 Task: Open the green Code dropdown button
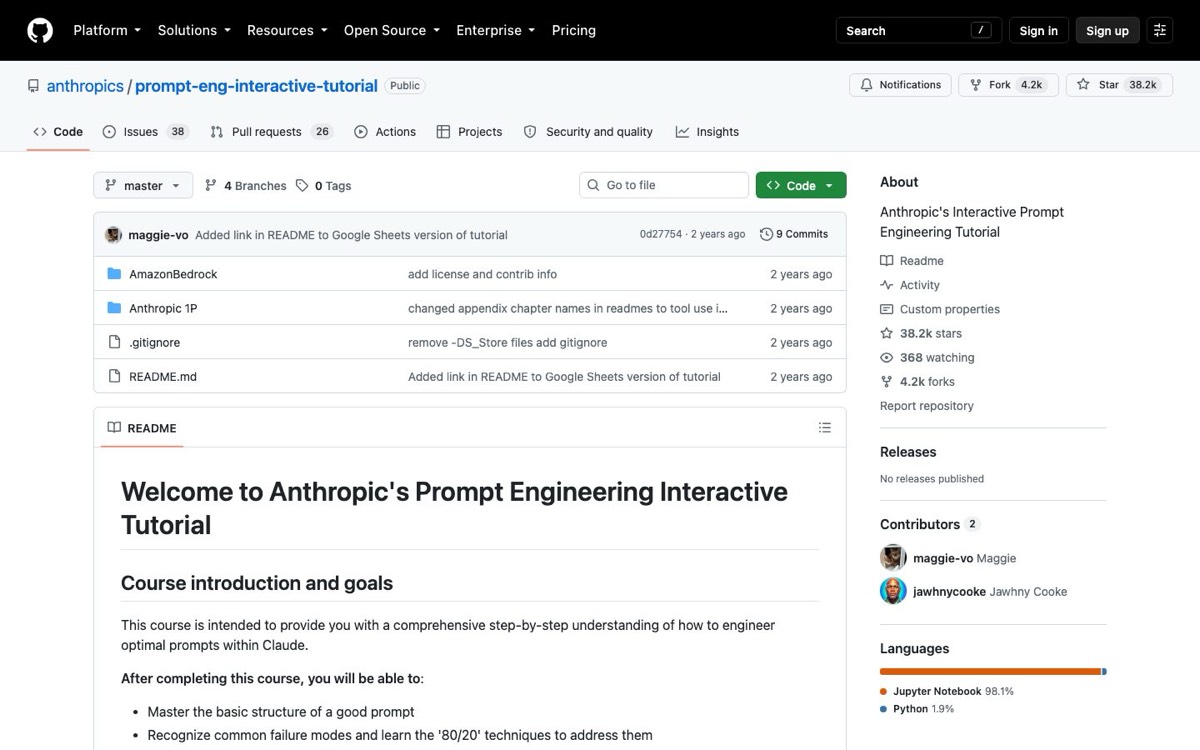tap(801, 185)
